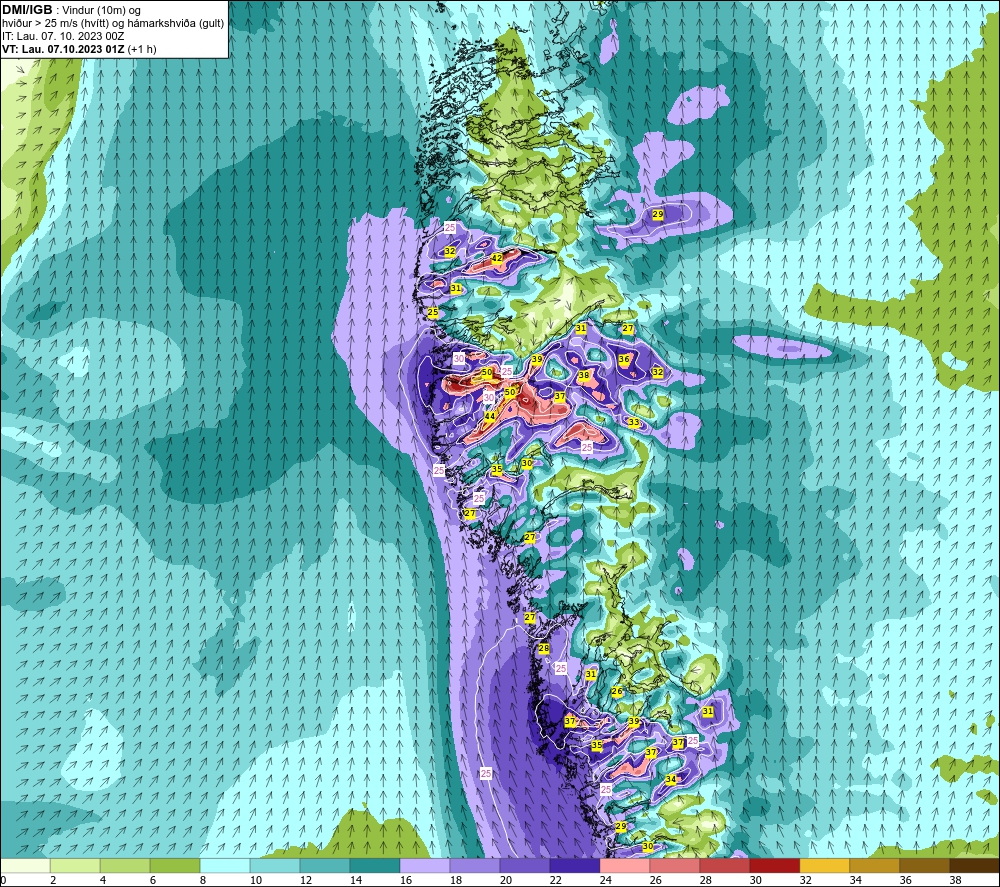1000x887 pixels.
Task: Click the 'IT: Lau. 07. 10. 2023 00Z' line
Action: pos(62,36)
